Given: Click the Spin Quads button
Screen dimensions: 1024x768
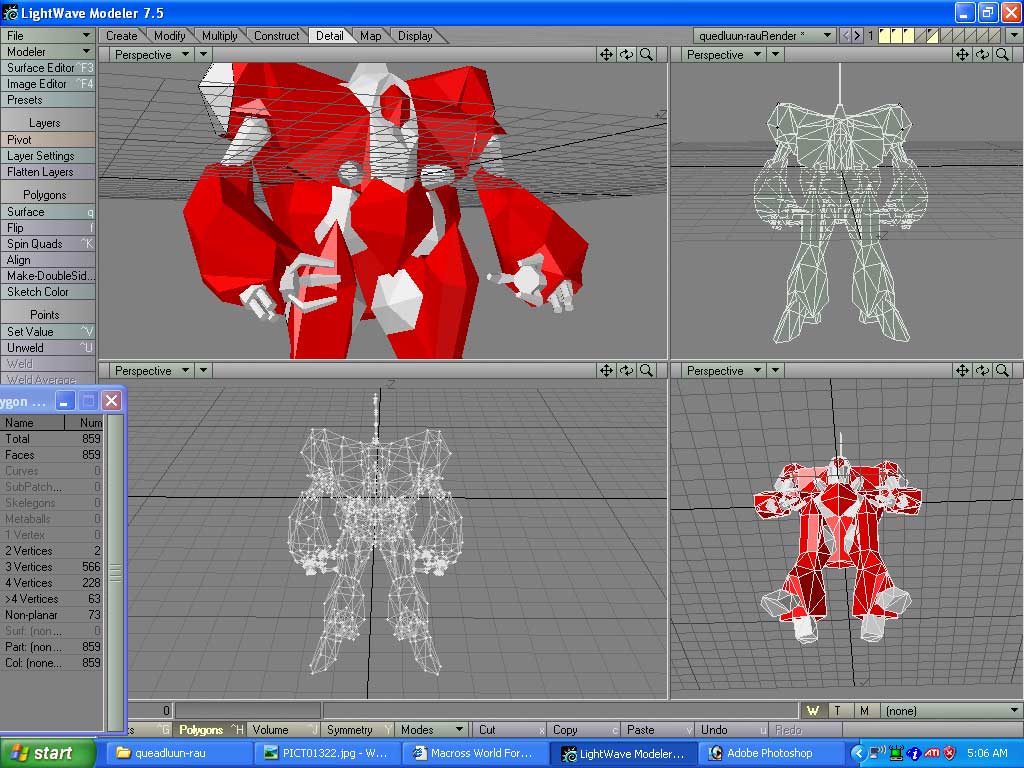Looking at the screenshot, I should click(48, 244).
